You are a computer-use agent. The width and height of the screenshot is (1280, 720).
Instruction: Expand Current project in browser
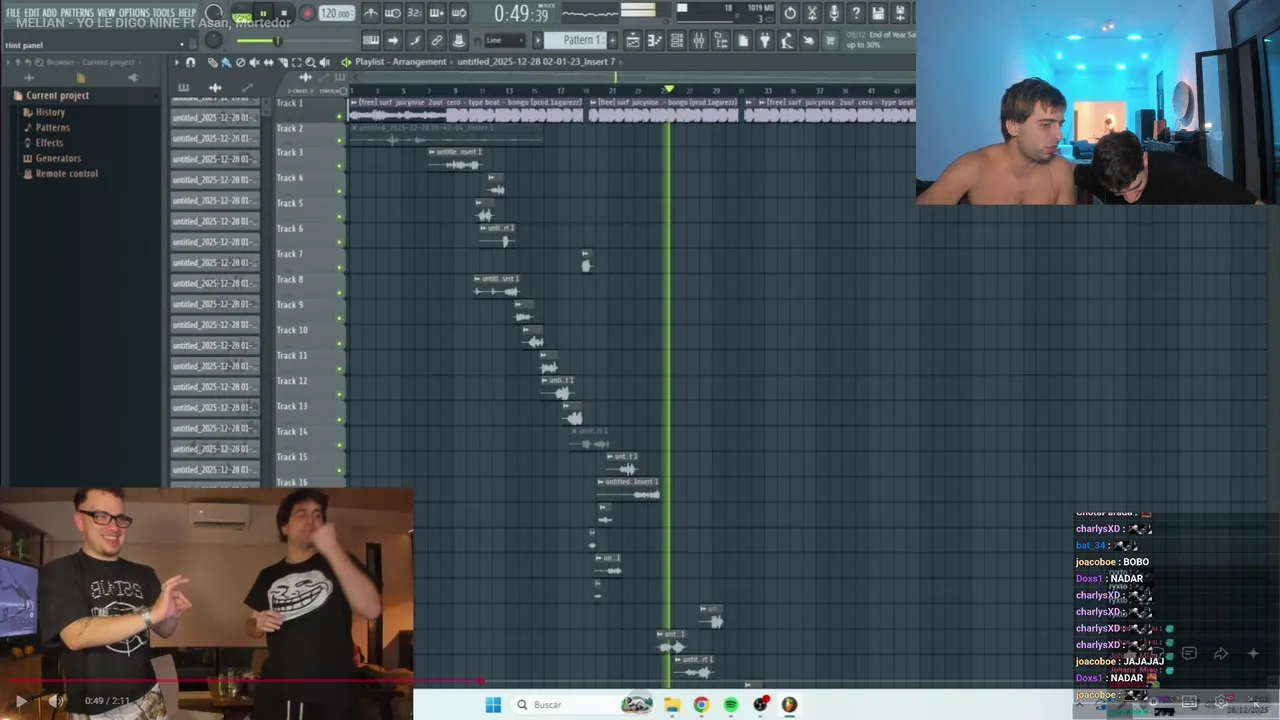[x=57, y=95]
